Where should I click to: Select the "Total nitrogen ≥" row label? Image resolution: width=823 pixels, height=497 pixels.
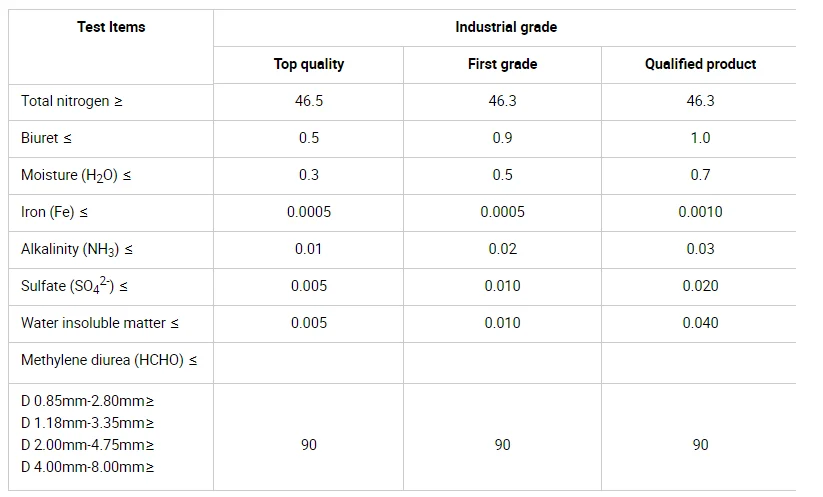[x=72, y=101]
